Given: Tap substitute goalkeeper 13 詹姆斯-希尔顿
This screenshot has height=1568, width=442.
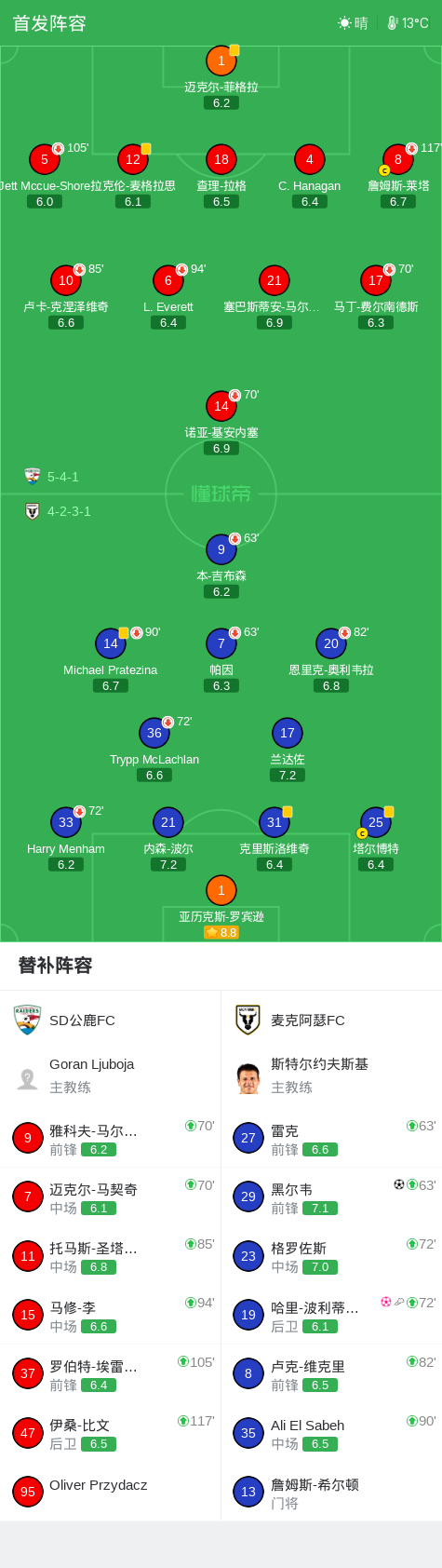Looking at the screenshot, I should pos(332,1491).
